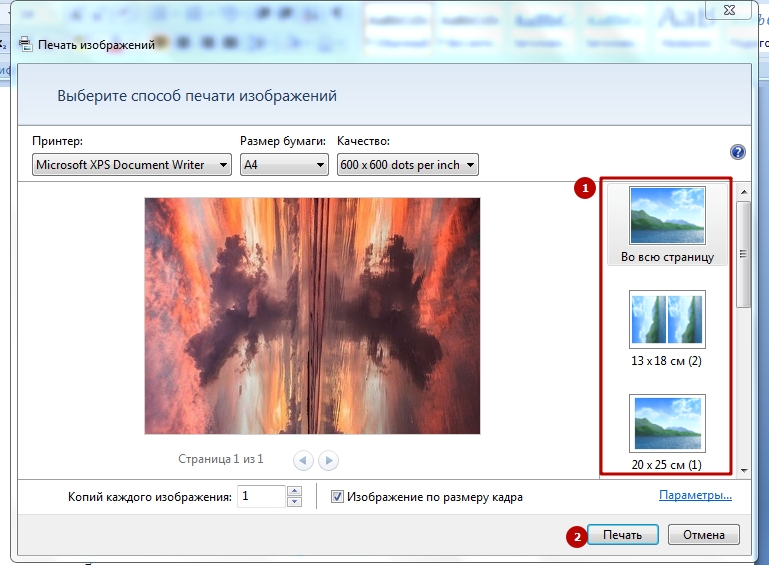Open the Принтер dropdown list
The image size is (769, 565).
click(132, 164)
